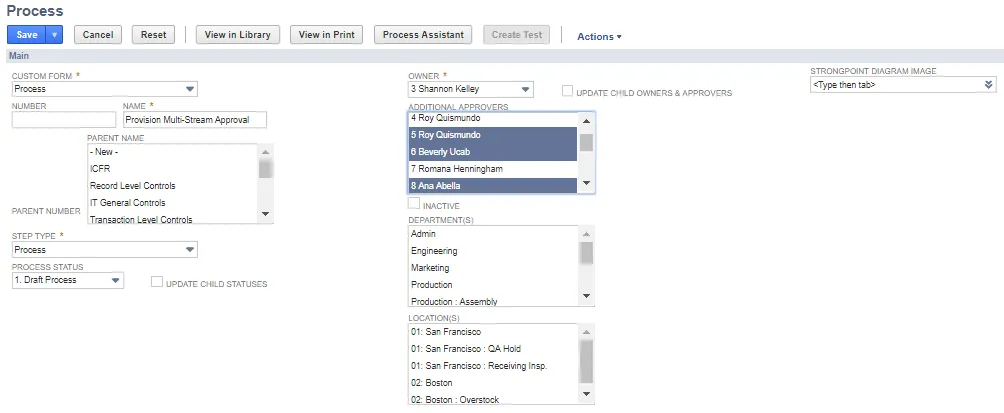Click the Location(s) list down arrow
The image size is (1004, 413).
586,394
